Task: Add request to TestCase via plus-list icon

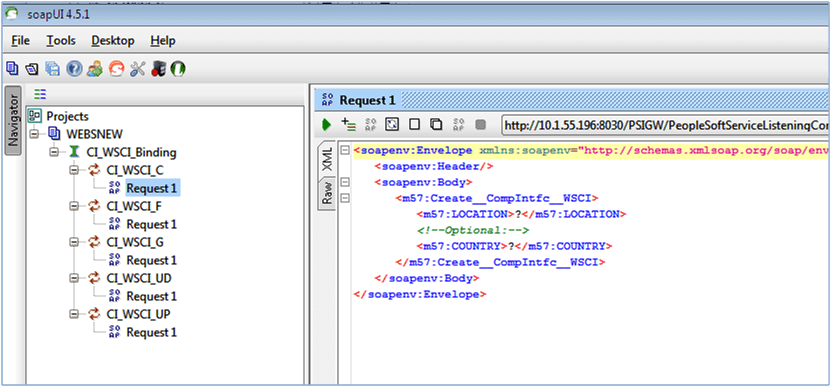Action: [x=348, y=125]
